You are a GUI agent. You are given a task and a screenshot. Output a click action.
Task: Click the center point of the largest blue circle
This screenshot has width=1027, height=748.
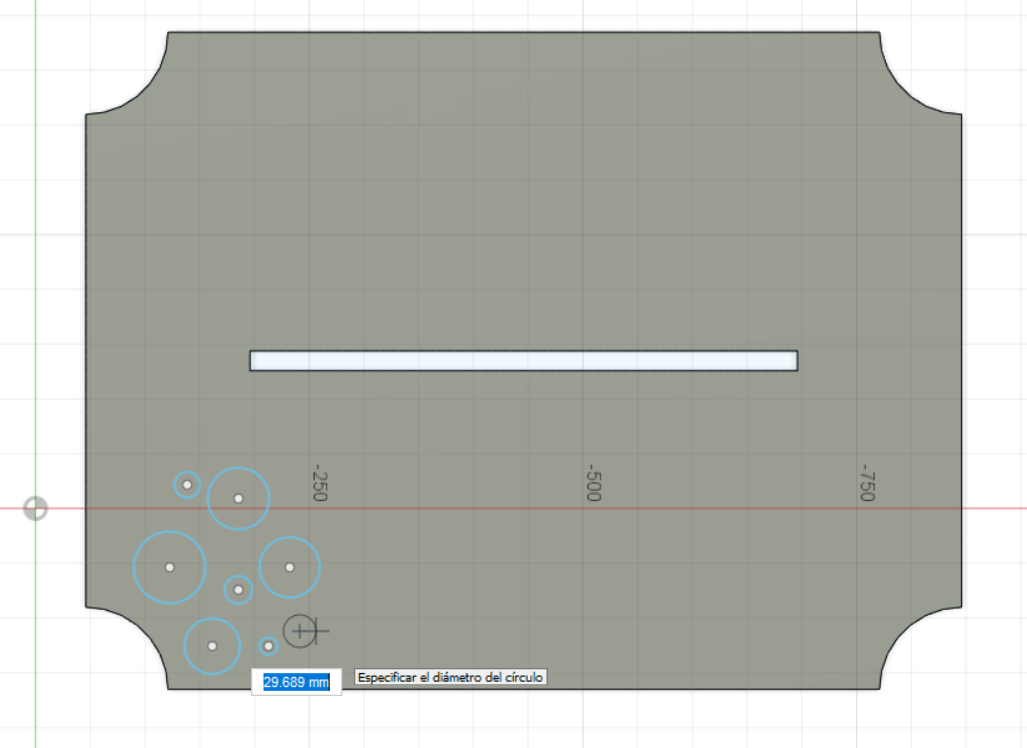170,567
